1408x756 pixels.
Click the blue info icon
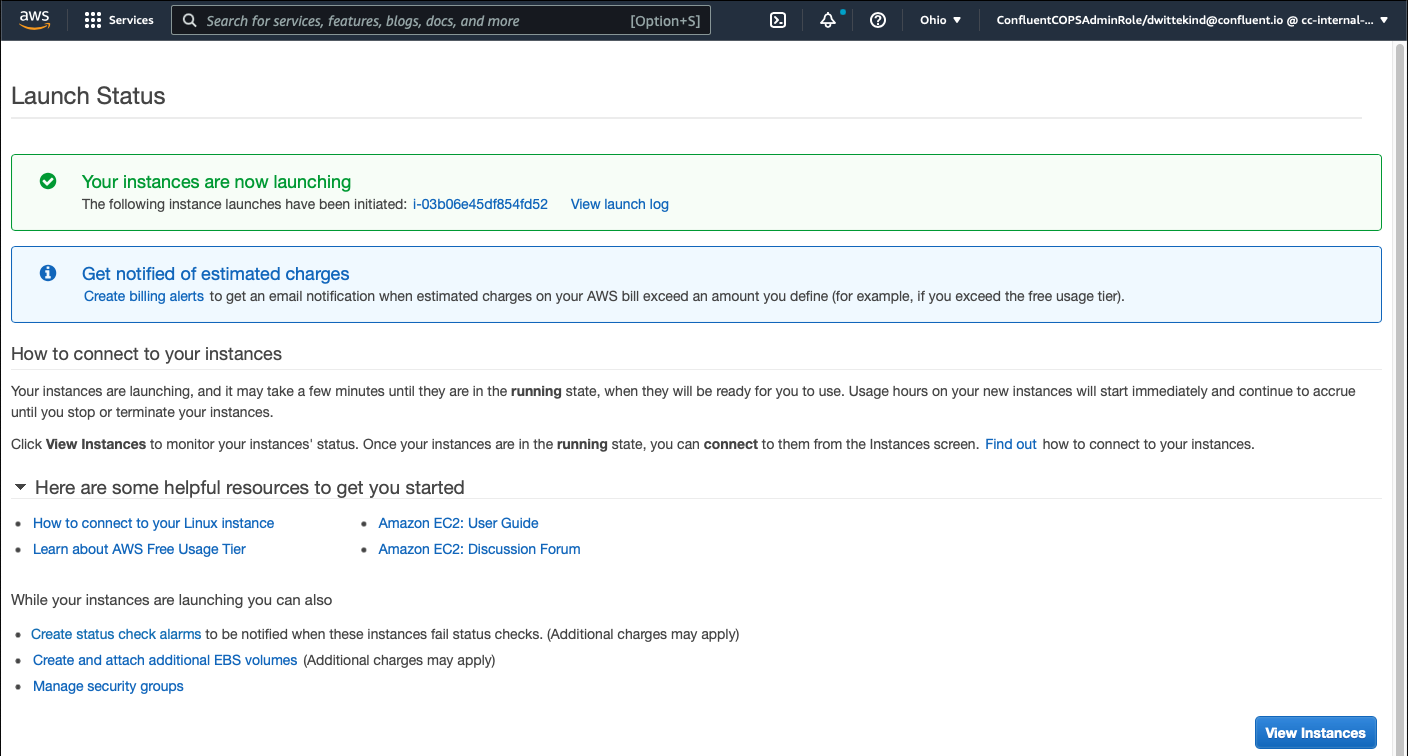click(x=47, y=273)
